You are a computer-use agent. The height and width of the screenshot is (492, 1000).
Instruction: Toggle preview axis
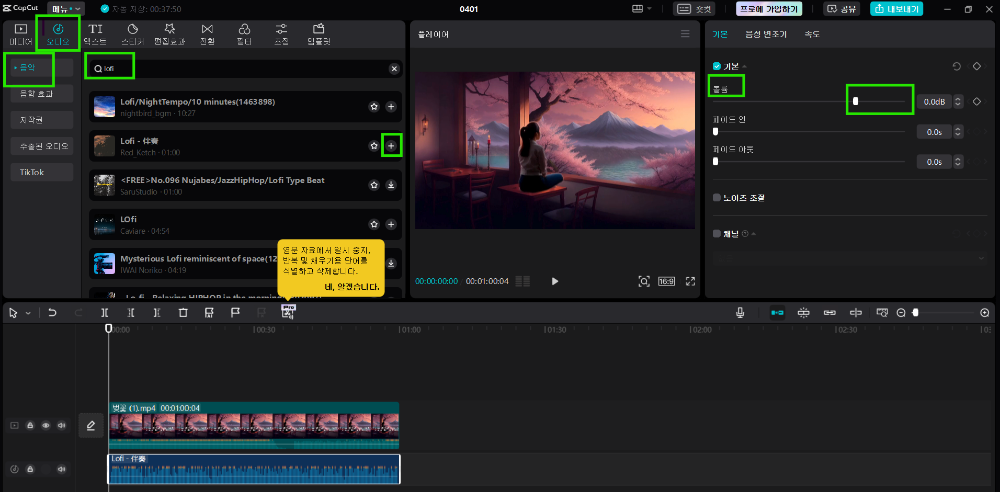856,313
